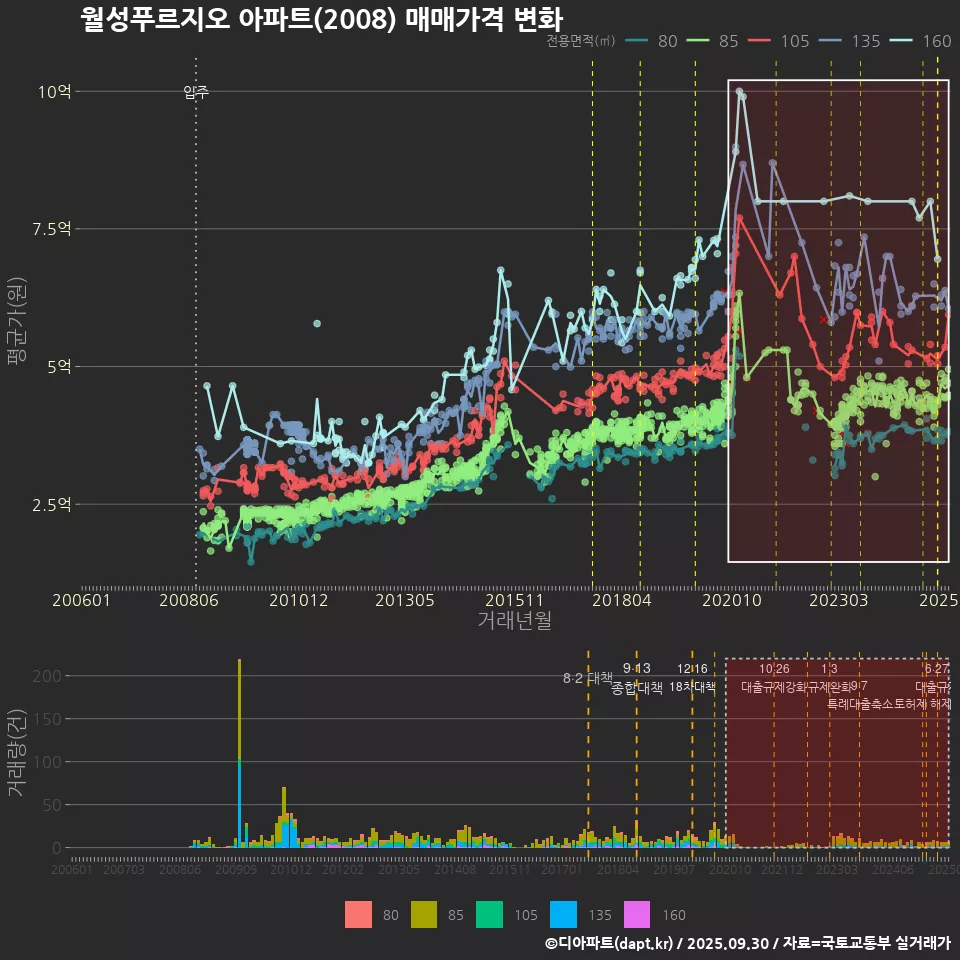This screenshot has height=960, width=960.
Task: Click the 10.26 대출규제강화 annotation
Action: pos(774,678)
